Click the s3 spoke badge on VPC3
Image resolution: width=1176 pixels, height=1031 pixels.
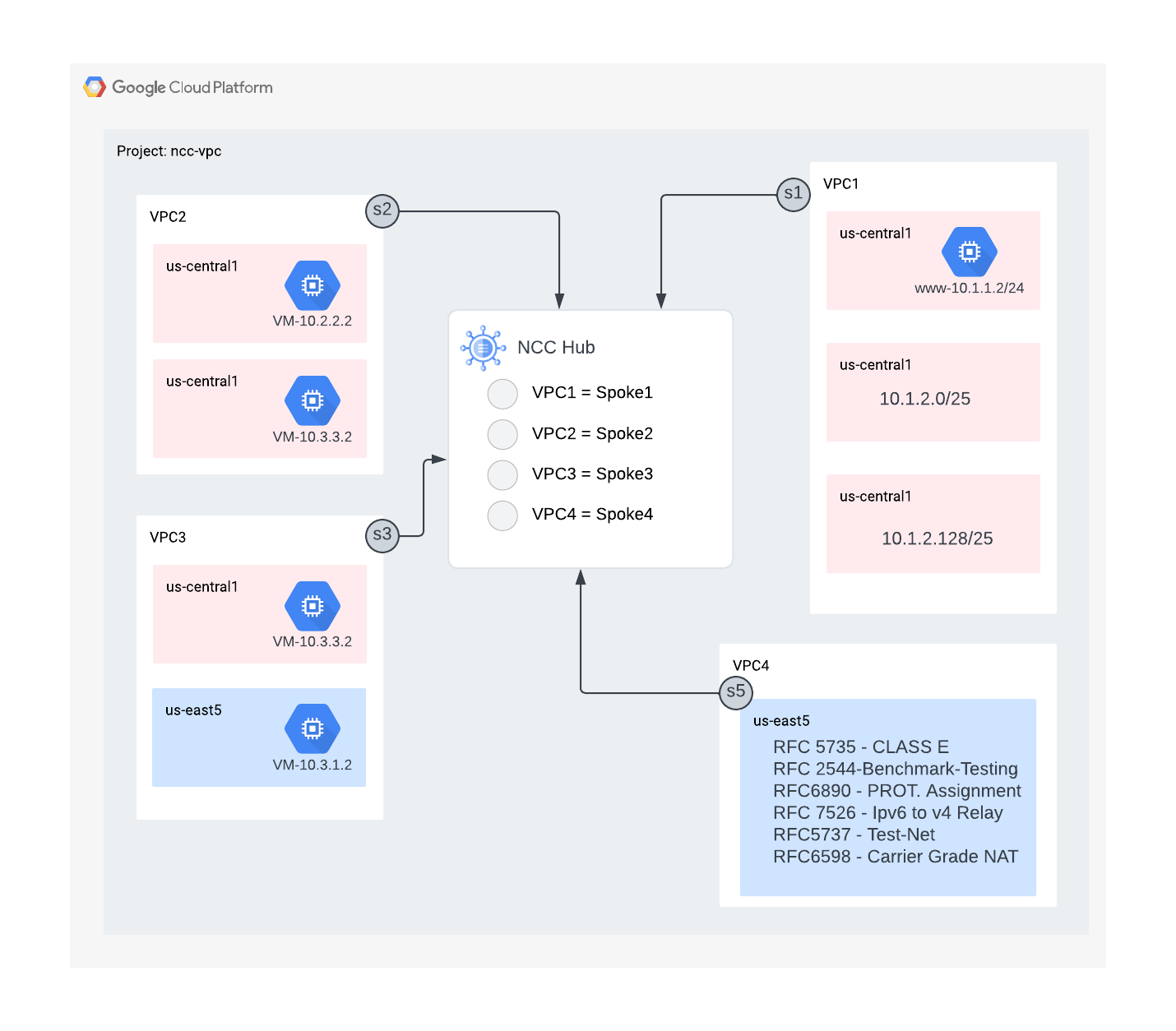coord(382,535)
